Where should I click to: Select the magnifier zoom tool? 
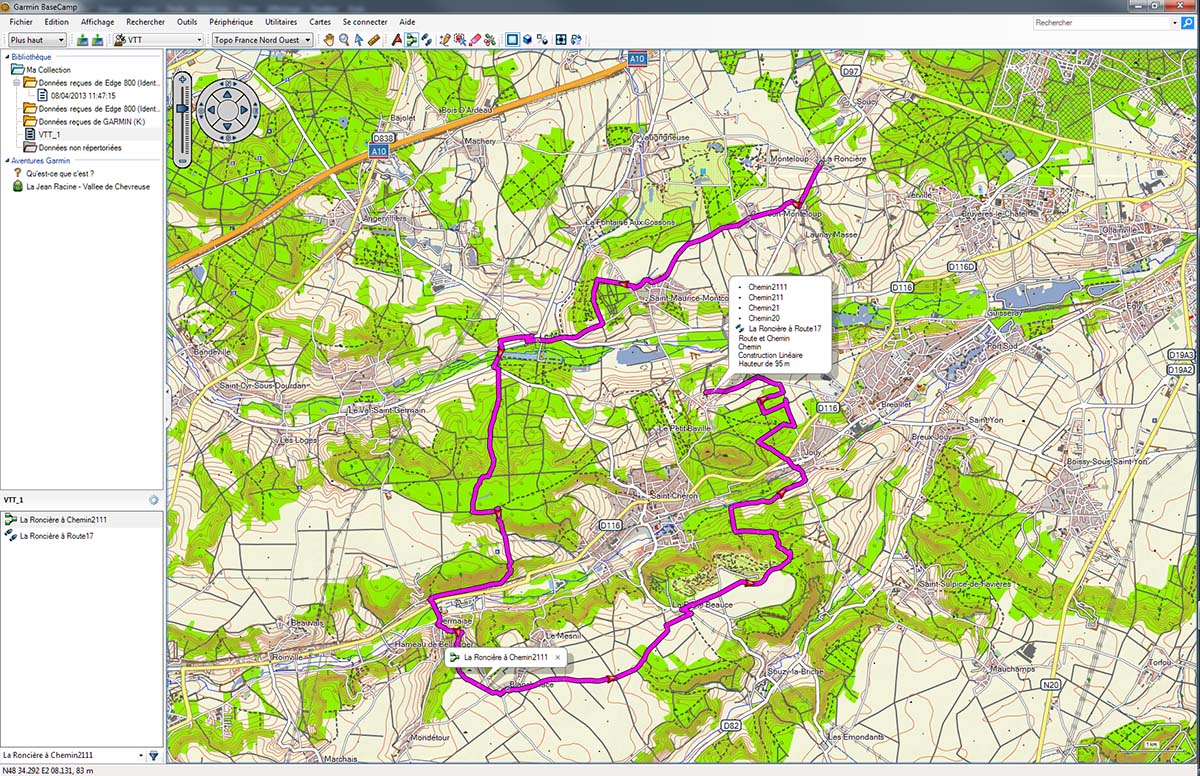point(343,40)
